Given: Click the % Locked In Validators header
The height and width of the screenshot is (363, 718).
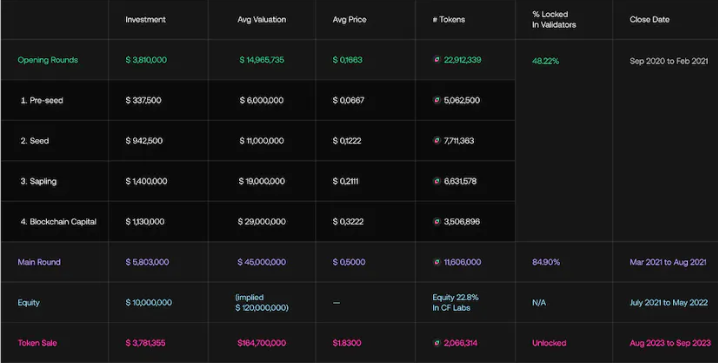Looking at the screenshot, I should tap(554, 20).
